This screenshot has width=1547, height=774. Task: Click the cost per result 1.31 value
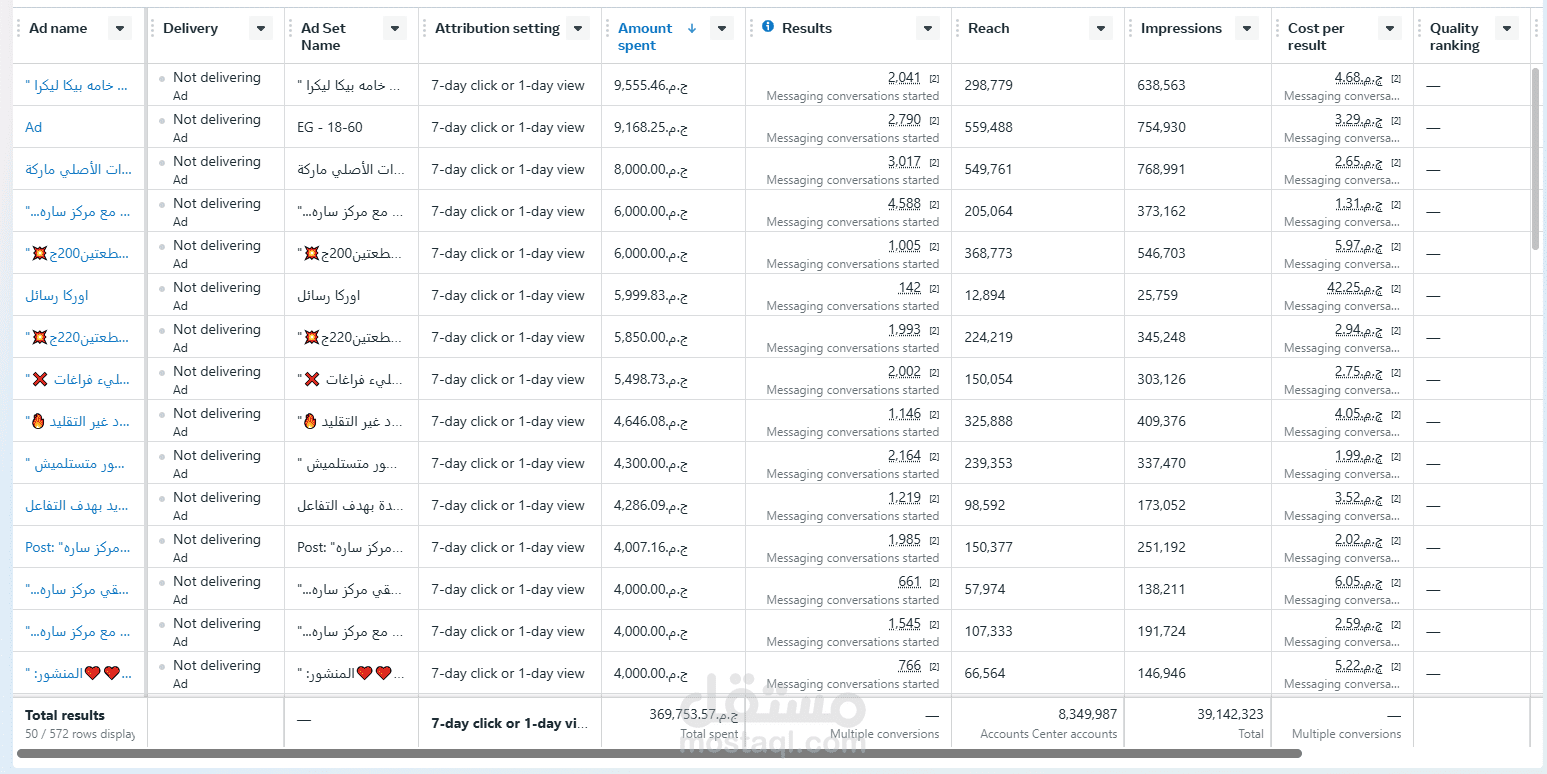click(x=1359, y=203)
